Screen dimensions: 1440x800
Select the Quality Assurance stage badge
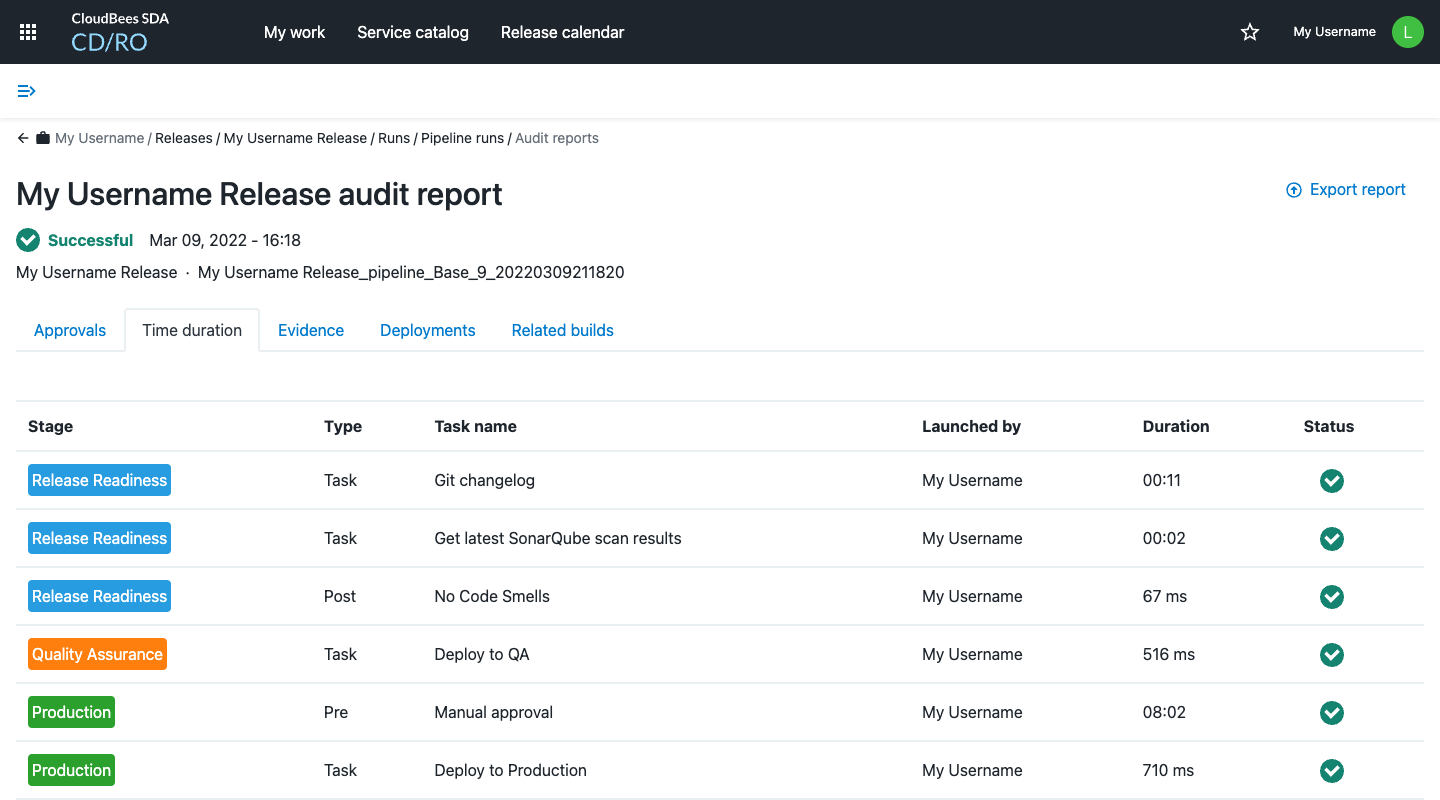pyautogui.click(x=97, y=653)
